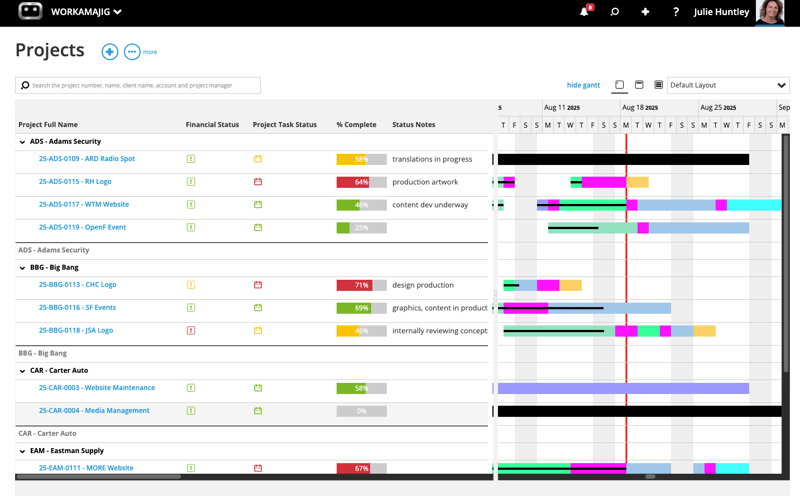Collapse the CAR - Carter Auto group

tap(23, 371)
